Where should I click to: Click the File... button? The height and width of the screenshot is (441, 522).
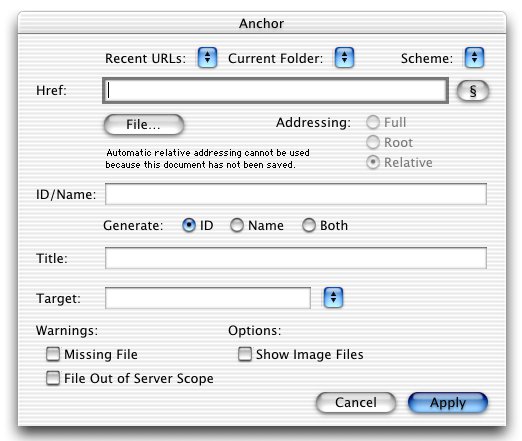(144, 125)
